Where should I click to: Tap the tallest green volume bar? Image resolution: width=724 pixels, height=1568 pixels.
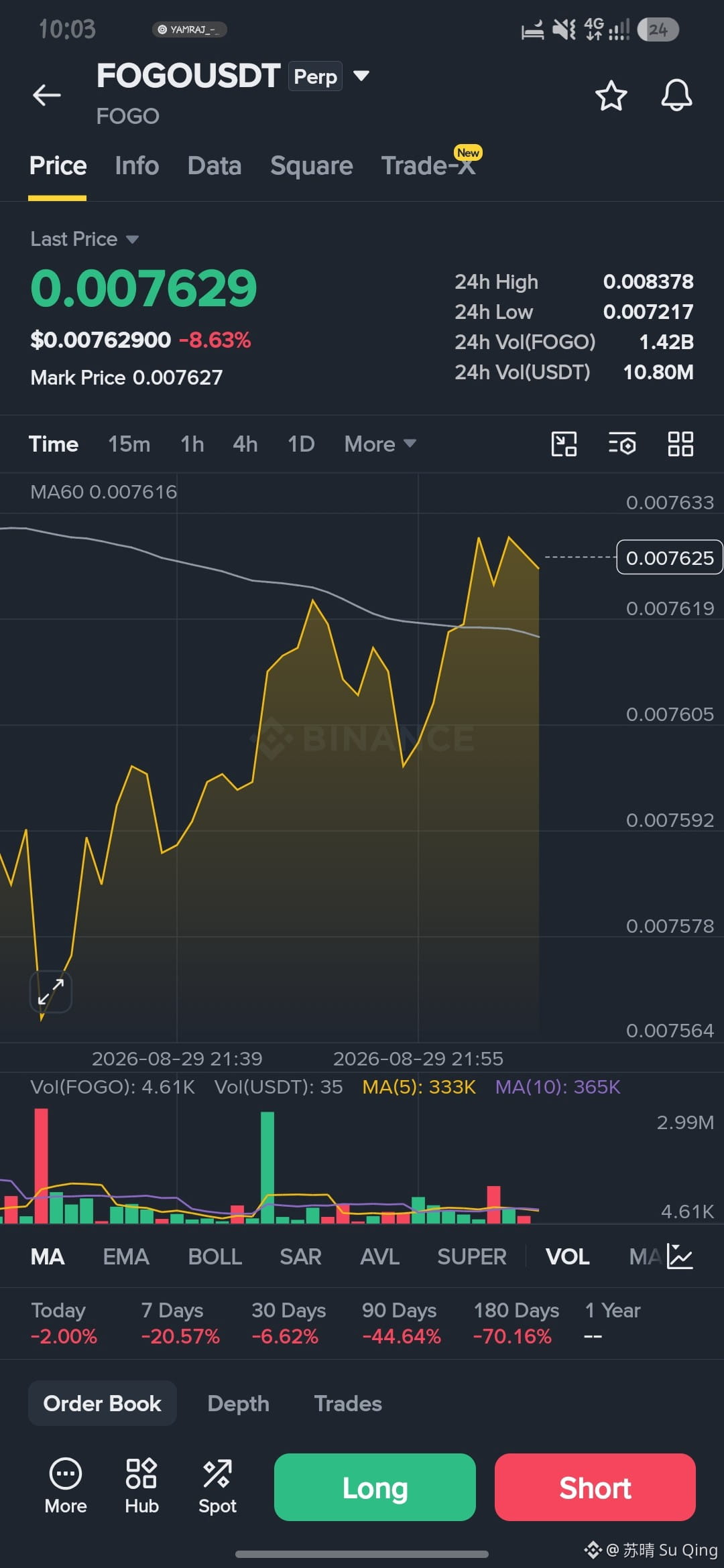(267, 1167)
